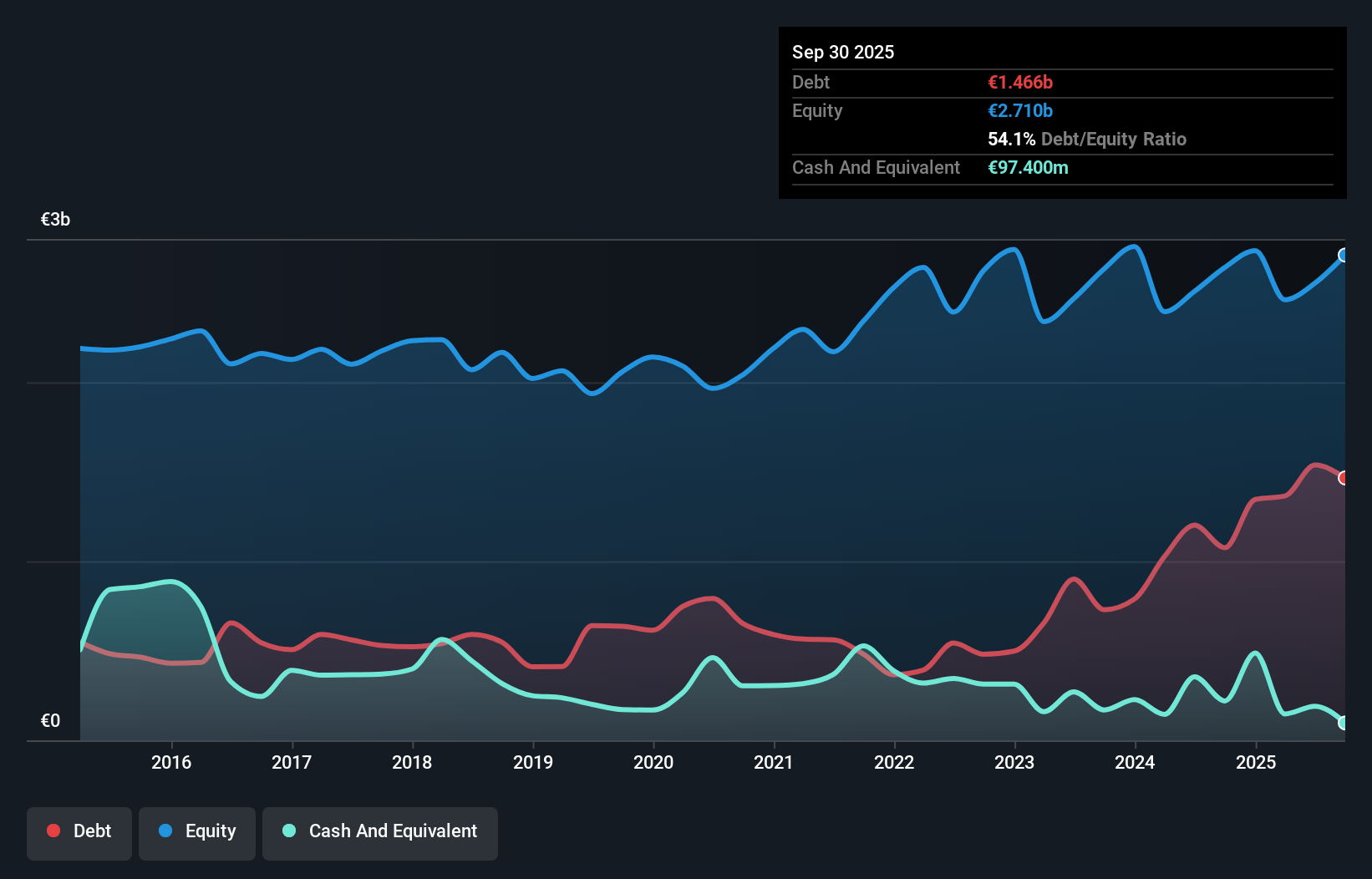Click the 2025 x-axis label
The height and width of the screenshot is (879, 1372).
[1256, 762]
